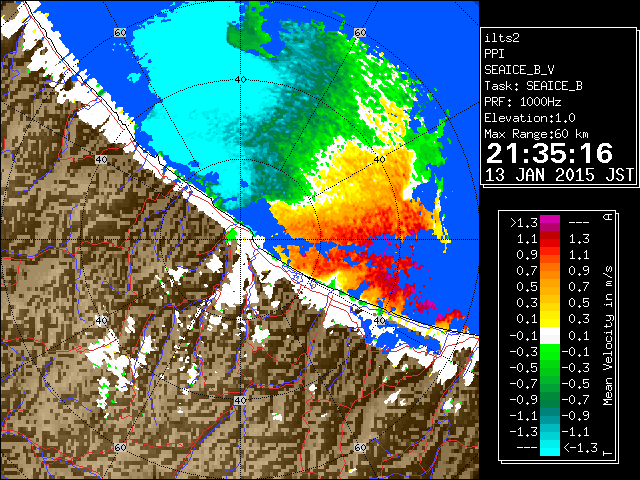Select the 'Task: SEAICE_B' line
640x480 pixels.
pyautogui.click(x=533, y=86)
